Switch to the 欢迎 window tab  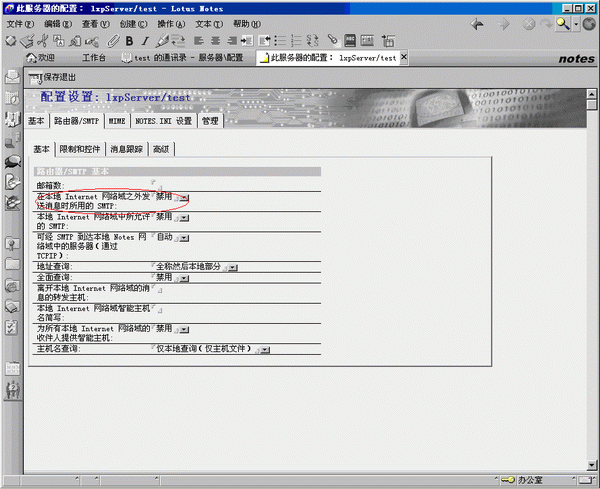tap(40, 58)
